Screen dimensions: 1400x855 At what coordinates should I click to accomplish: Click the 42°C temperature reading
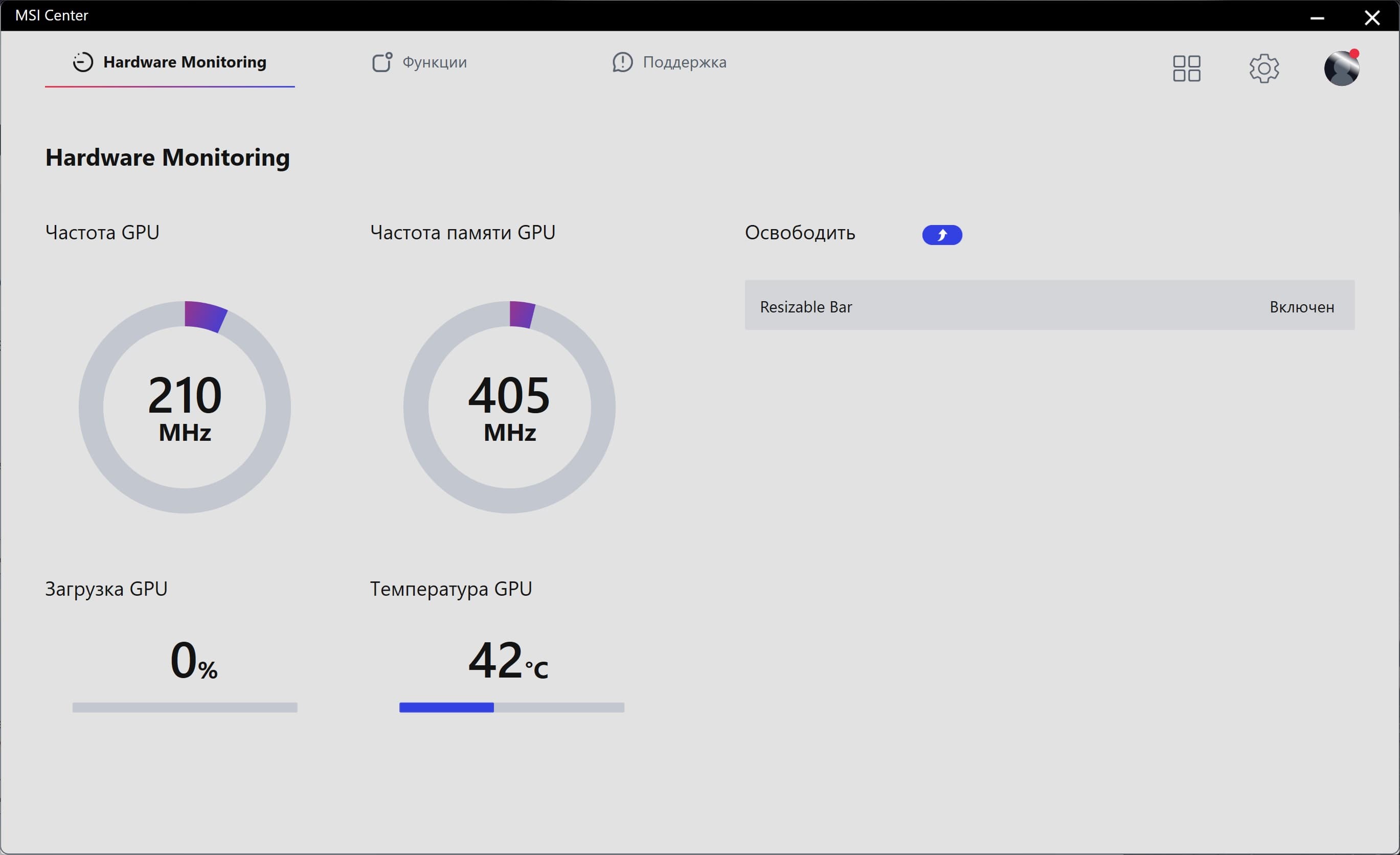tap(507, 660)
